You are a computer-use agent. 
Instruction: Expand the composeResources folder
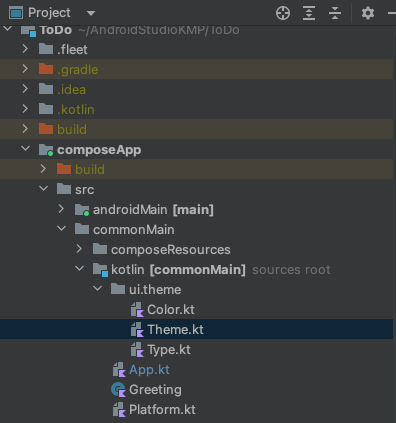coord(79,249)
